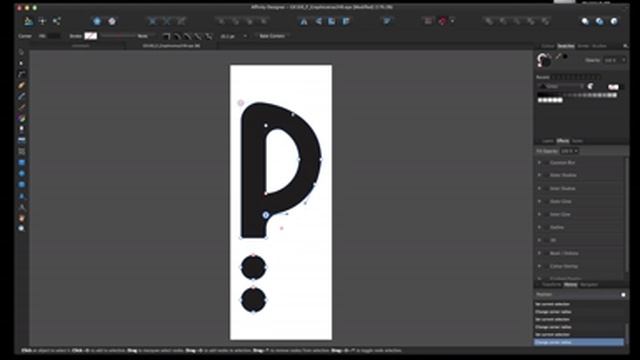This screenshot has width=640, height=360.
Task: Select the Transparency tool
Action: 22,129
